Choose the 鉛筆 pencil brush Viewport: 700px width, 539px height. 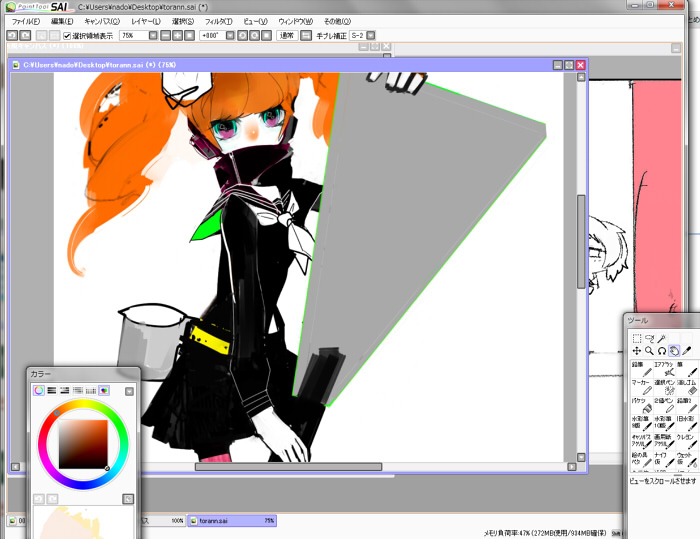point(642,369)
